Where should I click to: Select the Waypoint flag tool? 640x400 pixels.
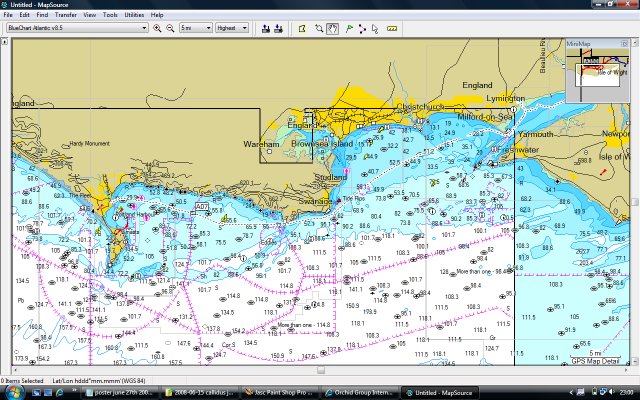point(350,28)
